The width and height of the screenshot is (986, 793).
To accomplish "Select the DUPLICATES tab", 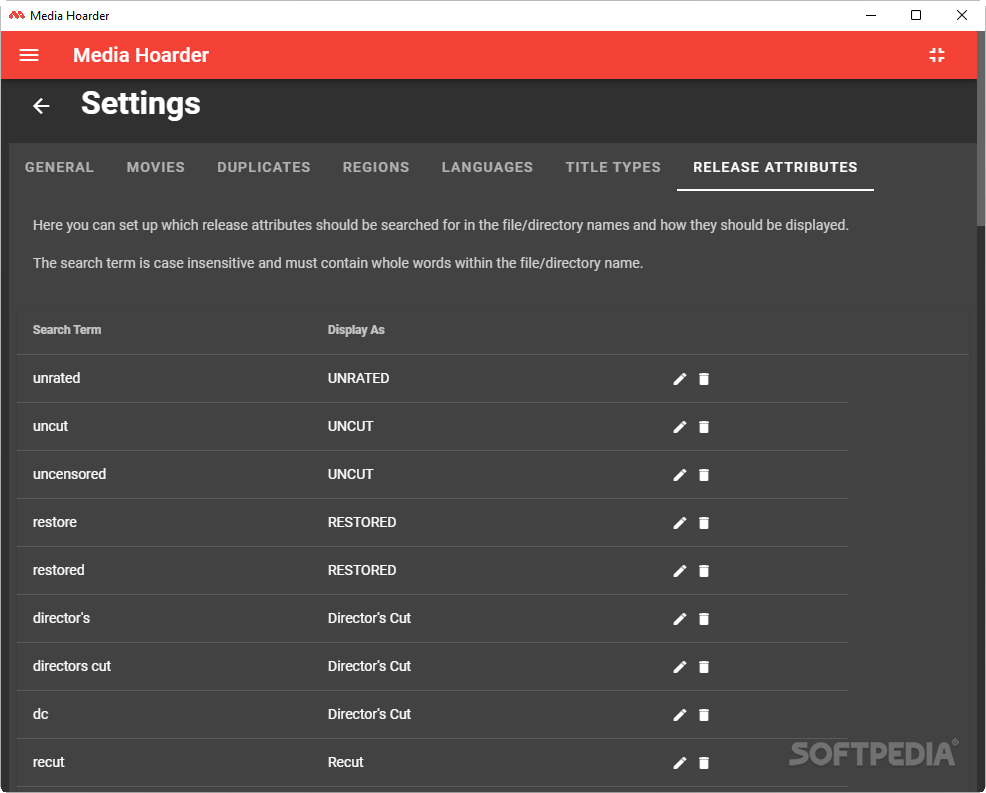I will click(x=263, y=167).
